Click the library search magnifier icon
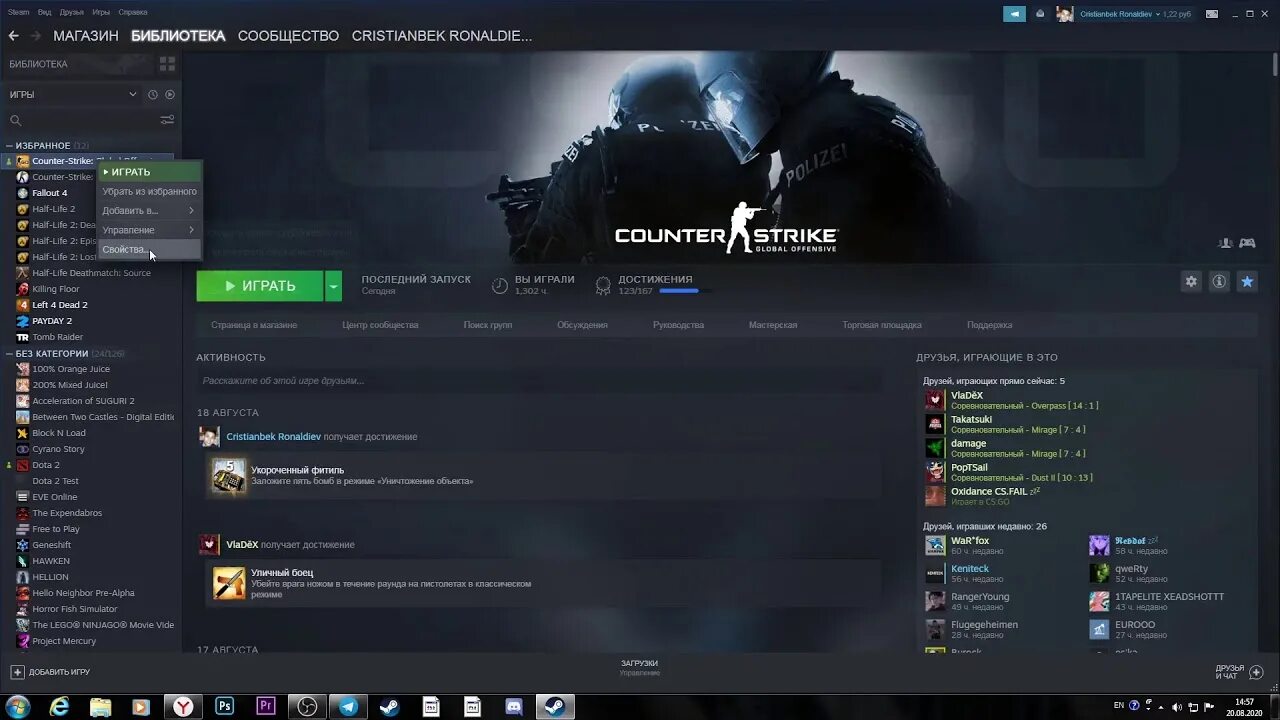 (15, 120)
